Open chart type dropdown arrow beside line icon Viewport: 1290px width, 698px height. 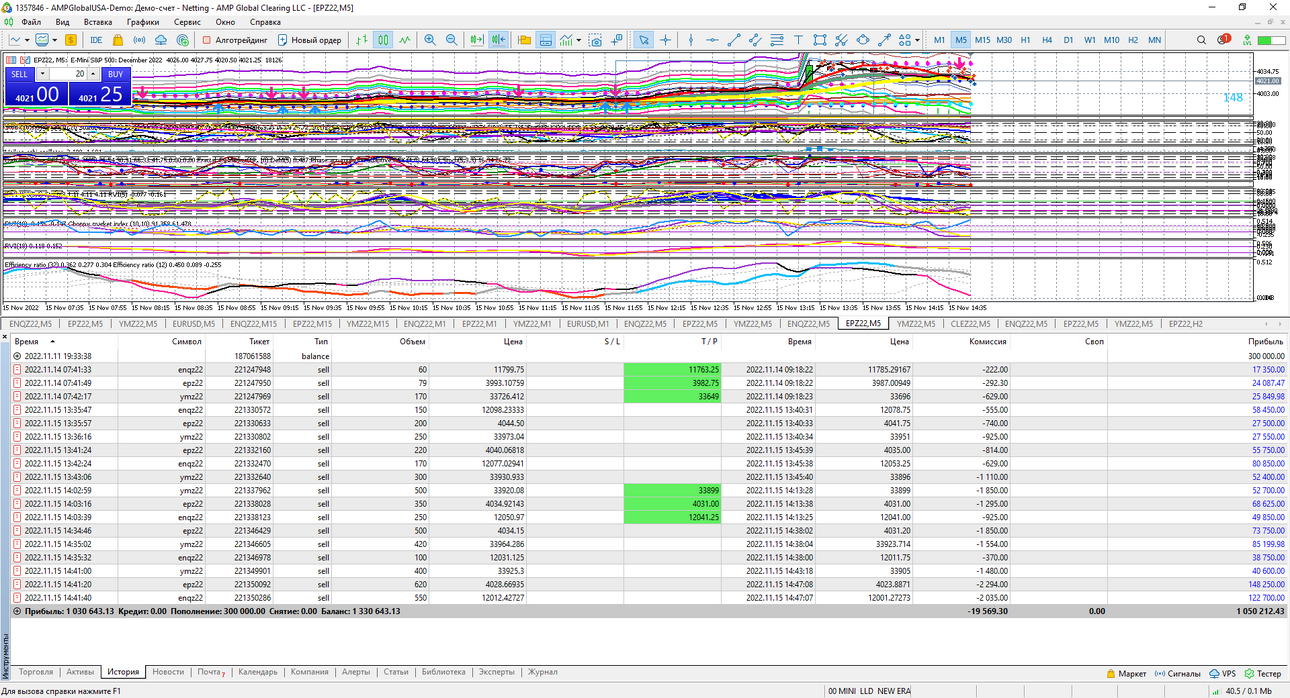coord(27,40)
